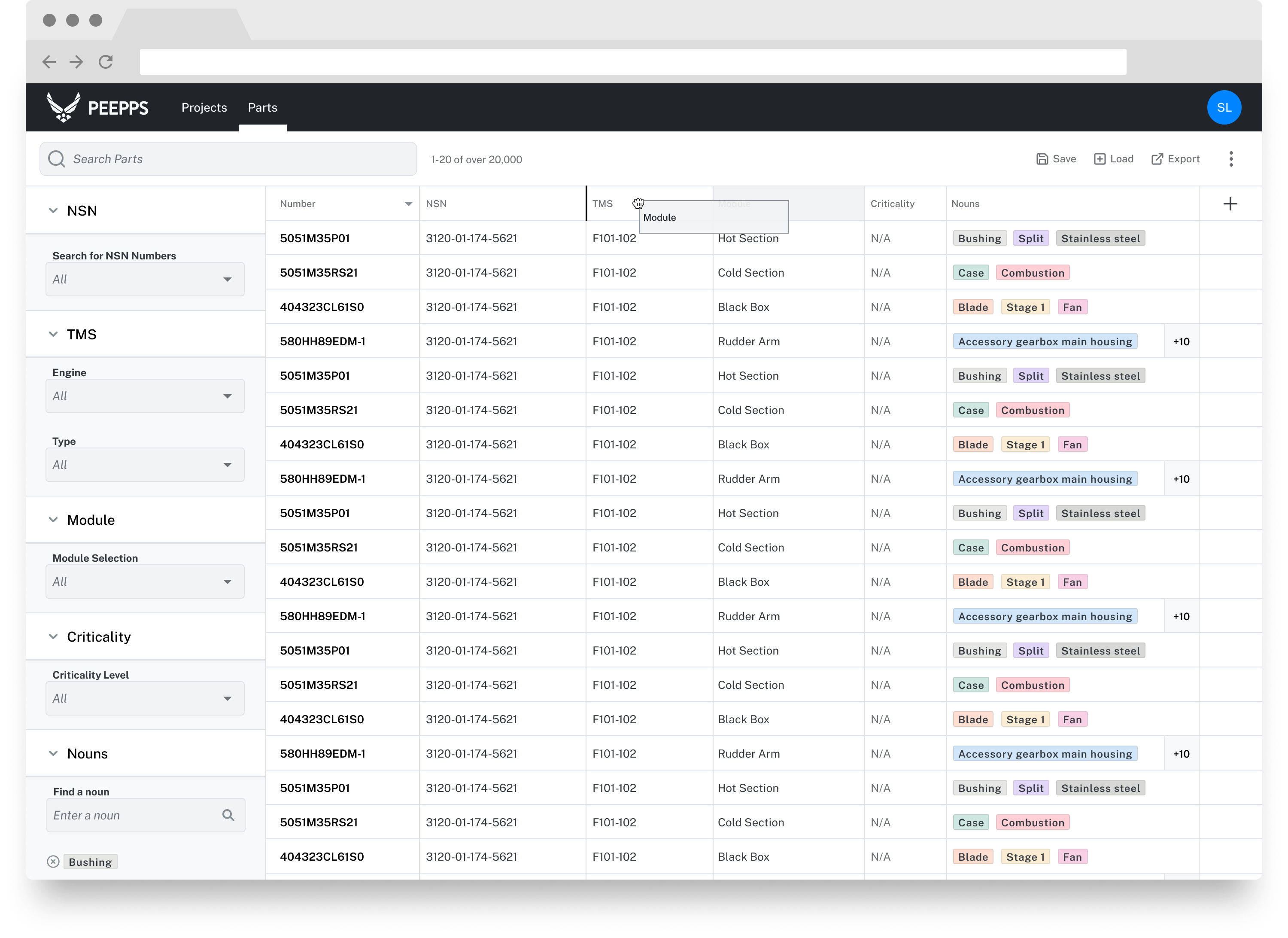Image resolution: width=1288 pixels, height=938 pixels.
Task: Open the Engine dropdown
Action: pyautogui.click(x=145, y=396)
